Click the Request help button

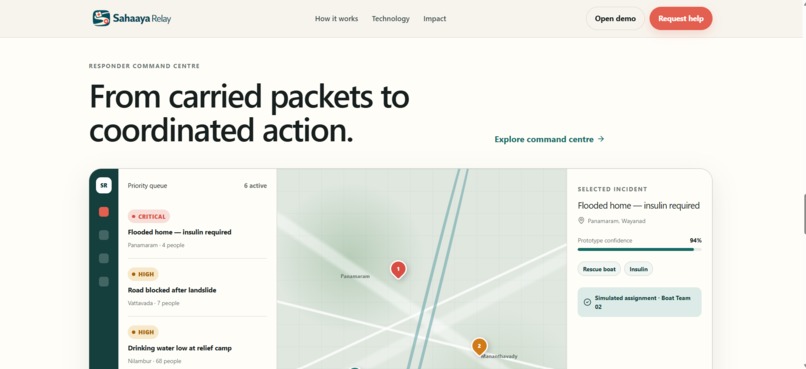[681, 19]
